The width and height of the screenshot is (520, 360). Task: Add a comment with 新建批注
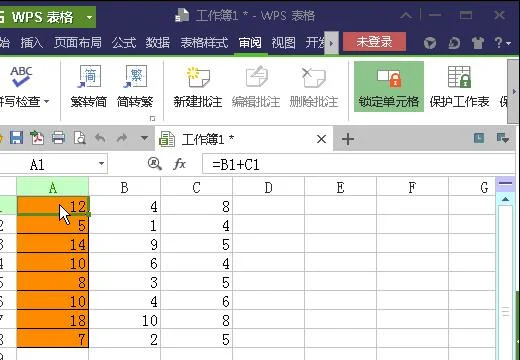click(x=198, y=87)
